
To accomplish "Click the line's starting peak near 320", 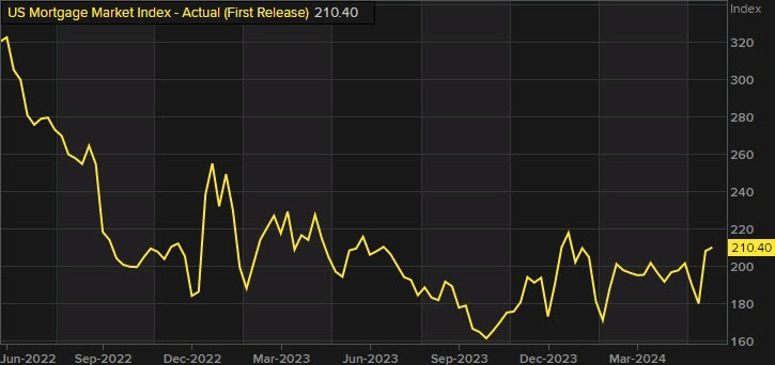I will tap(6, 37).
